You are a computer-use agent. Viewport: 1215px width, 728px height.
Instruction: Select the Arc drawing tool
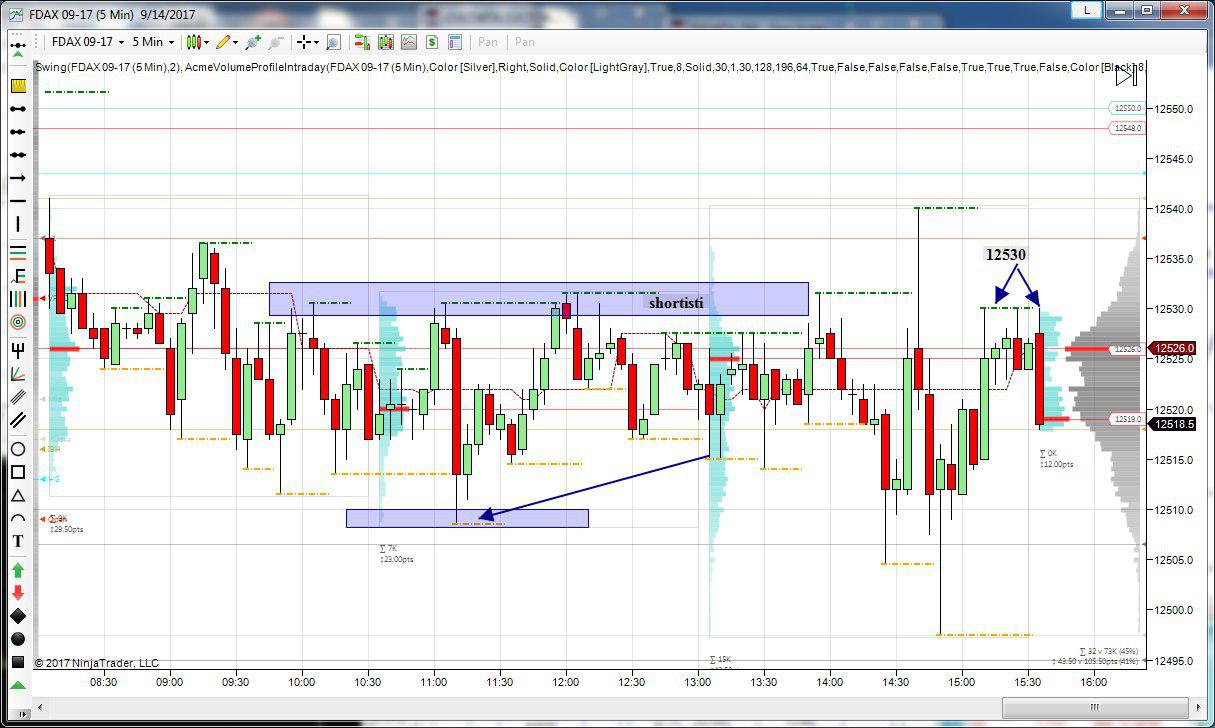pos(17,518)
